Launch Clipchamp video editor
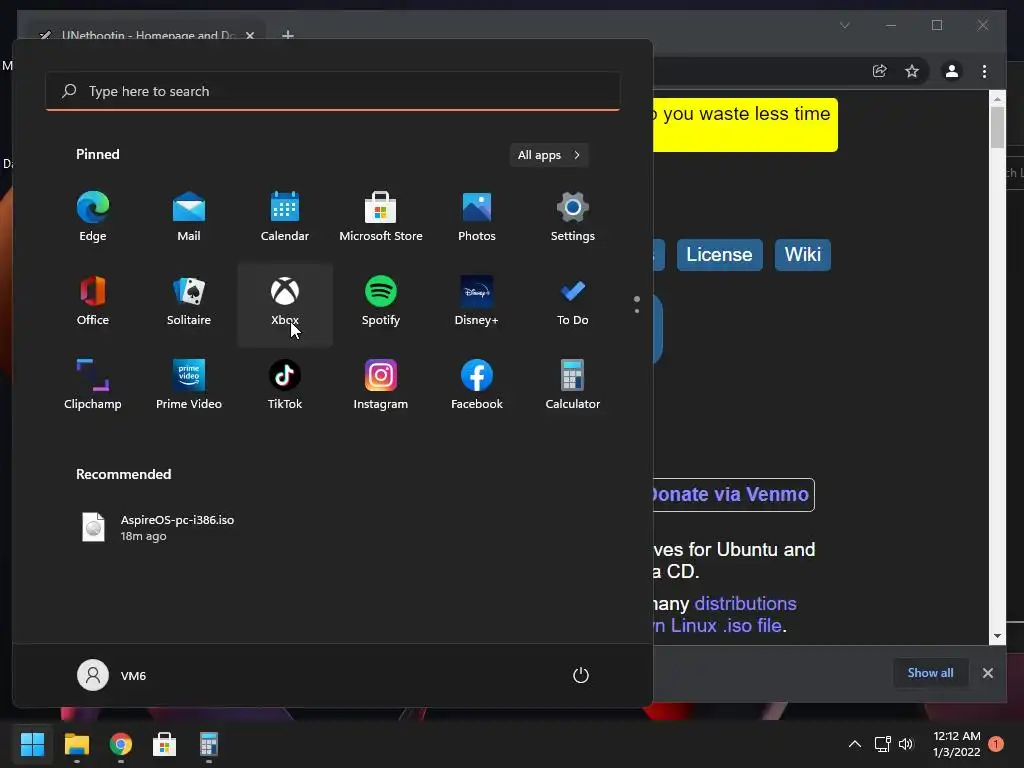Image resolution: width=1024 pixels, height=768 pixels. [x=93, y=385]
